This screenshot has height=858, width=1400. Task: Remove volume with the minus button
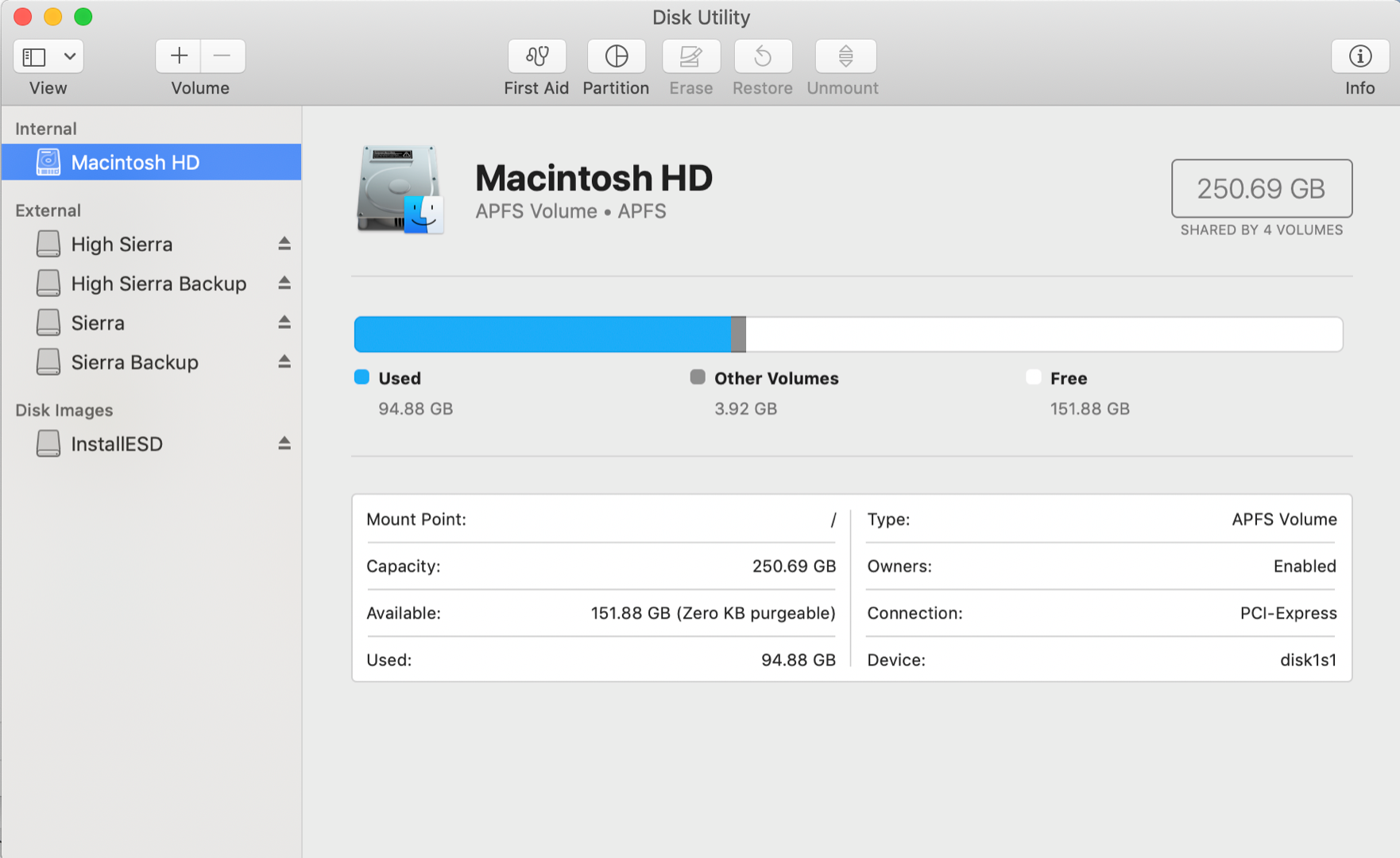(x=222, y=56)
